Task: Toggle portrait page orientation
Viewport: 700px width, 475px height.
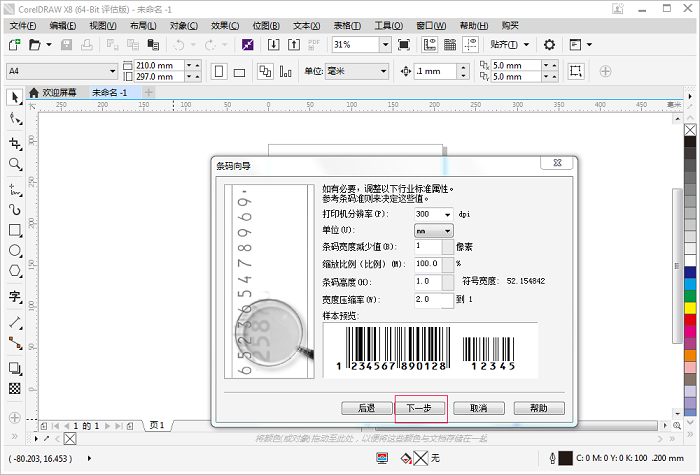Action: pos(217,71)
